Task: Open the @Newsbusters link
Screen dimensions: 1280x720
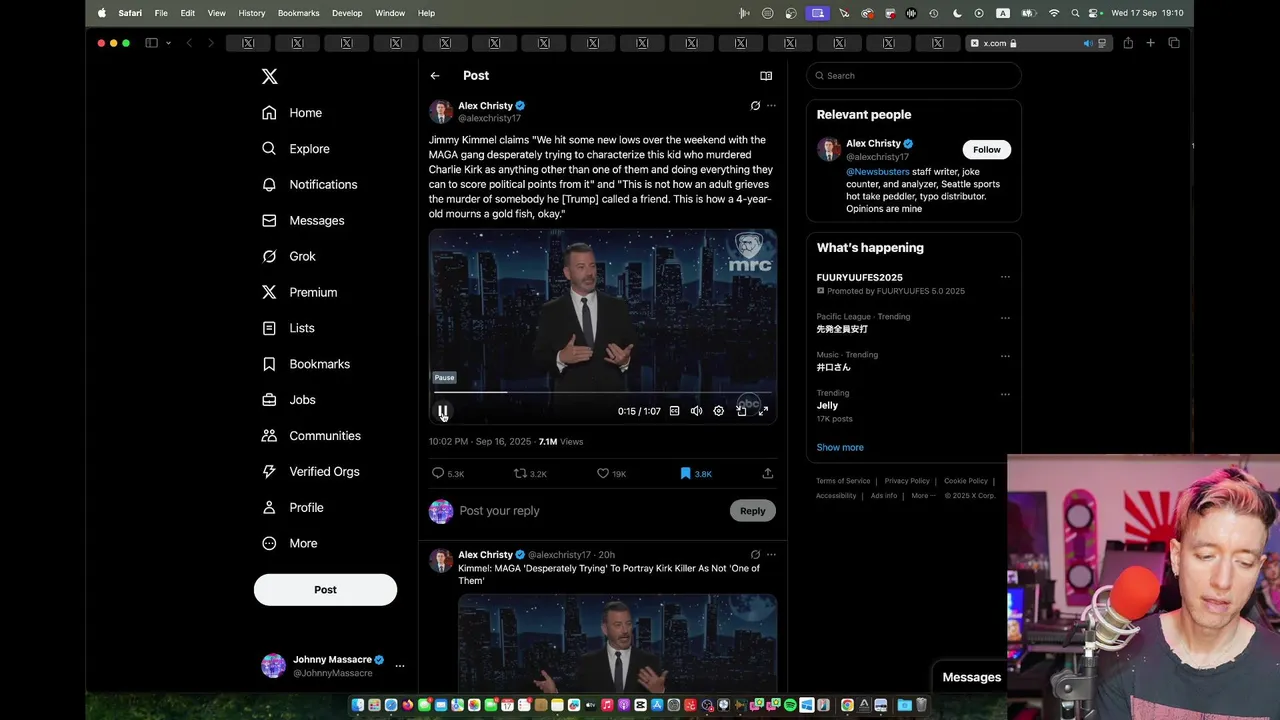Action: pos(878,172)
